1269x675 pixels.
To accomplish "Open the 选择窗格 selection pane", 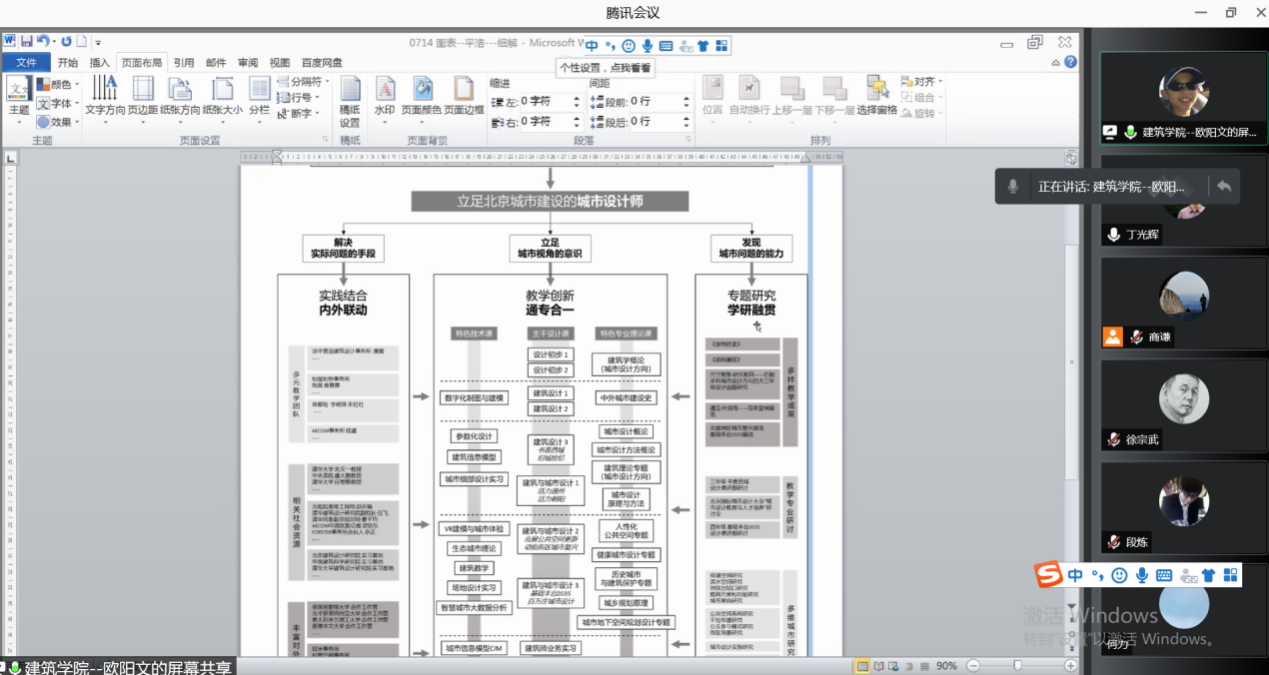I will (877, 96).
